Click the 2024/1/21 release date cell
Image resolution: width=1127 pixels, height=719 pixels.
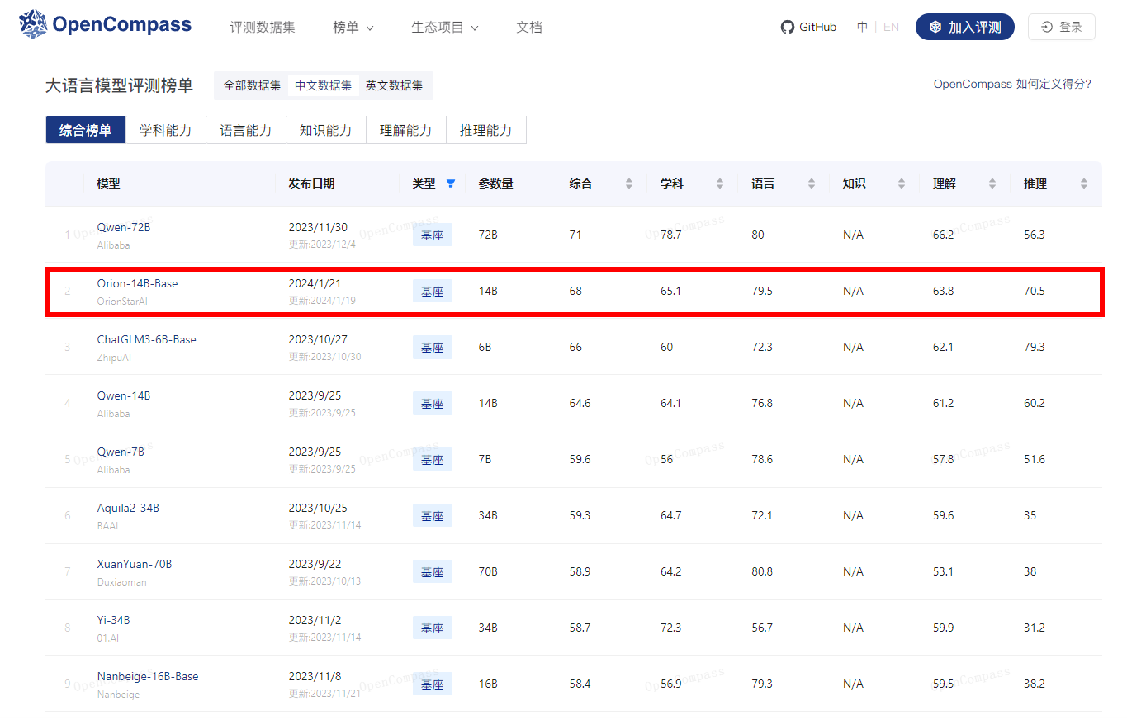314,283
